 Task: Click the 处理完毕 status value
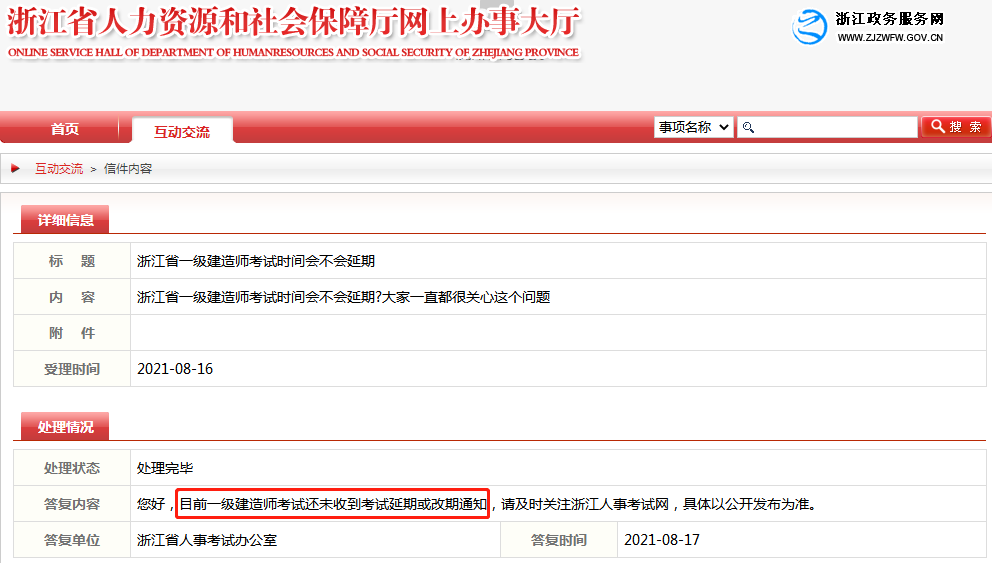tap(165, 467)
